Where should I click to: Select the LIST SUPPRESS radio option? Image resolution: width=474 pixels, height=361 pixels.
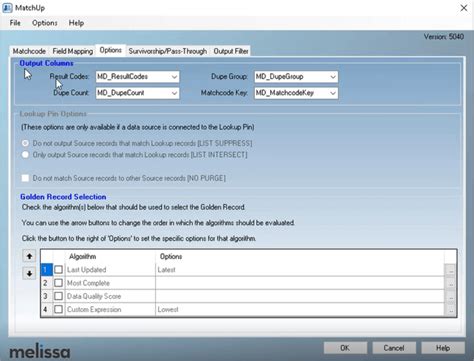[x=25, y=143]
